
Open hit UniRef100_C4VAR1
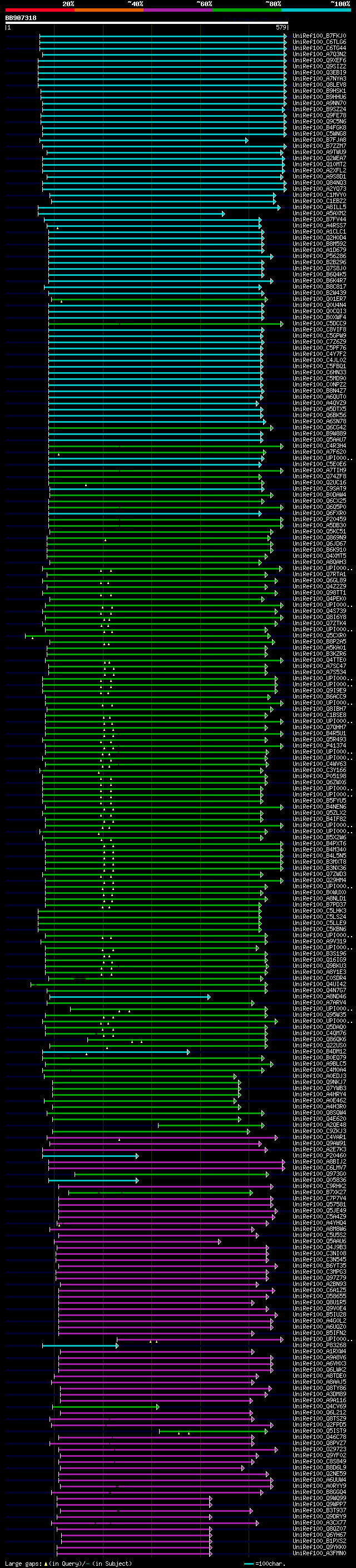[319, 1137]
